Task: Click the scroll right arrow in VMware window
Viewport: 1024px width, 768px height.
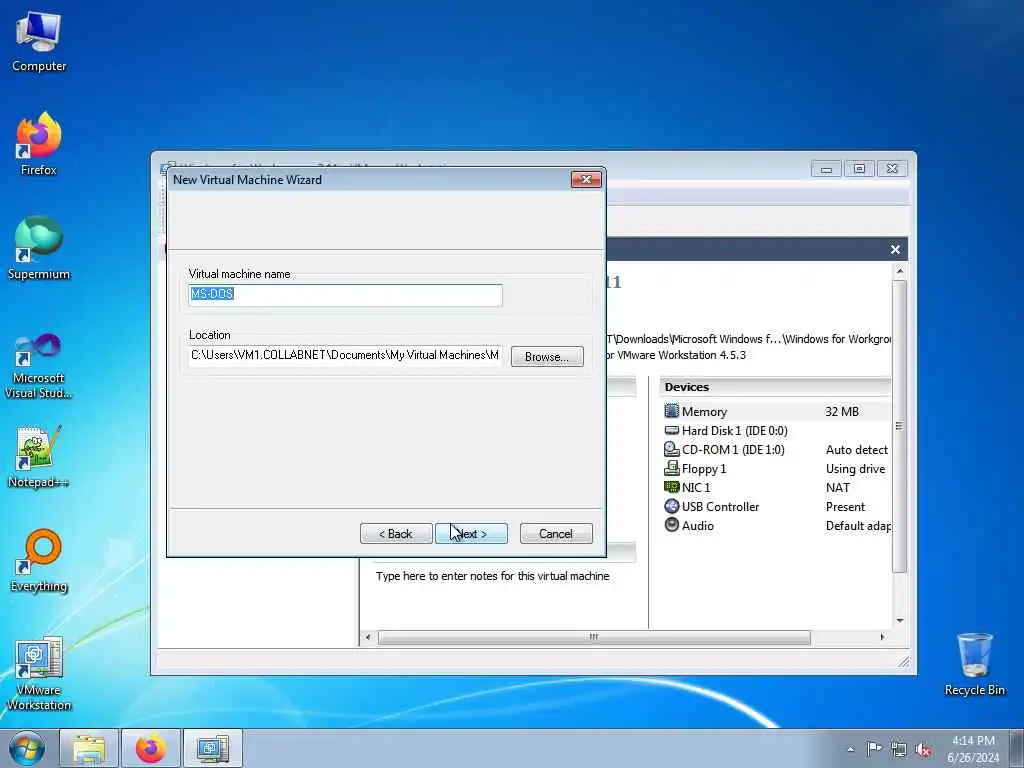Action: click(x=882, y=637)
